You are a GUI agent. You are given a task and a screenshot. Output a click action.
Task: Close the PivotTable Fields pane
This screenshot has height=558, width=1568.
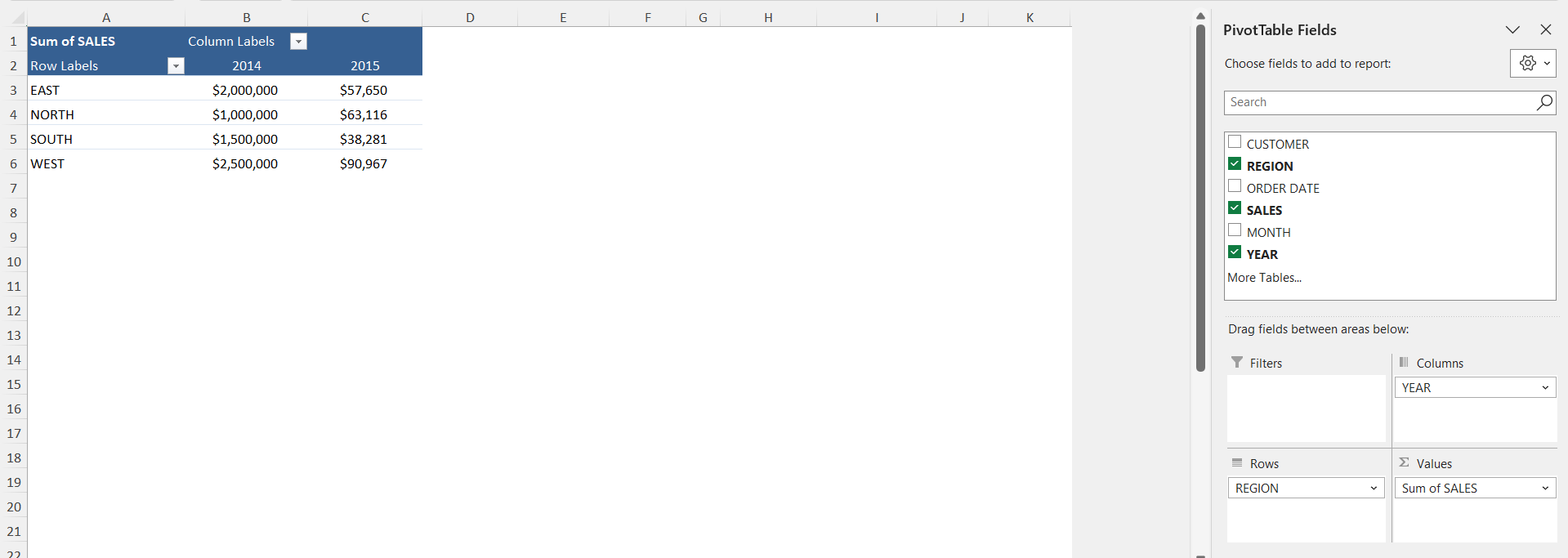1545,29
